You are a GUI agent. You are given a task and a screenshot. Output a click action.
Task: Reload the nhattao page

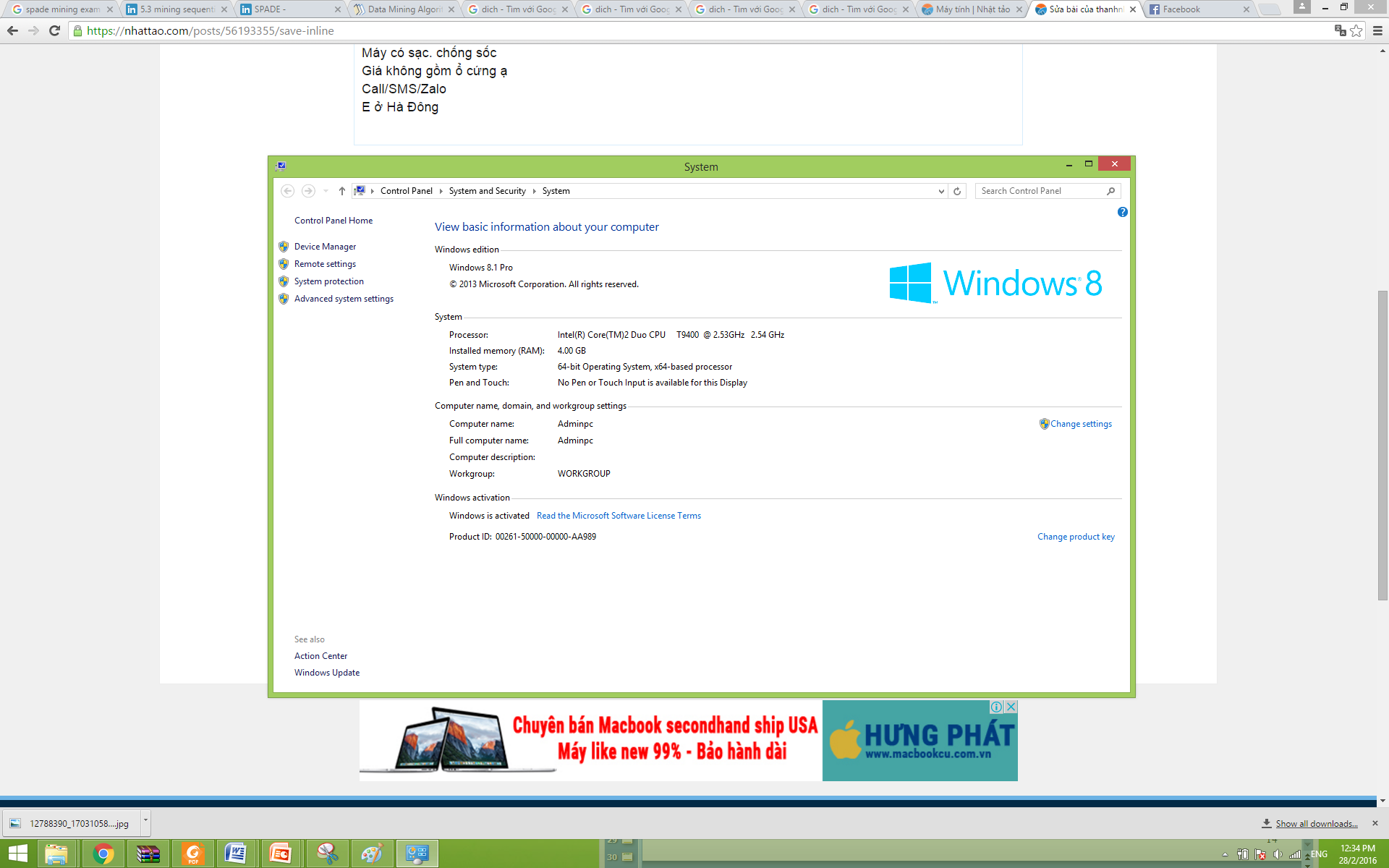pyautogui.click(x=54, y=30)
